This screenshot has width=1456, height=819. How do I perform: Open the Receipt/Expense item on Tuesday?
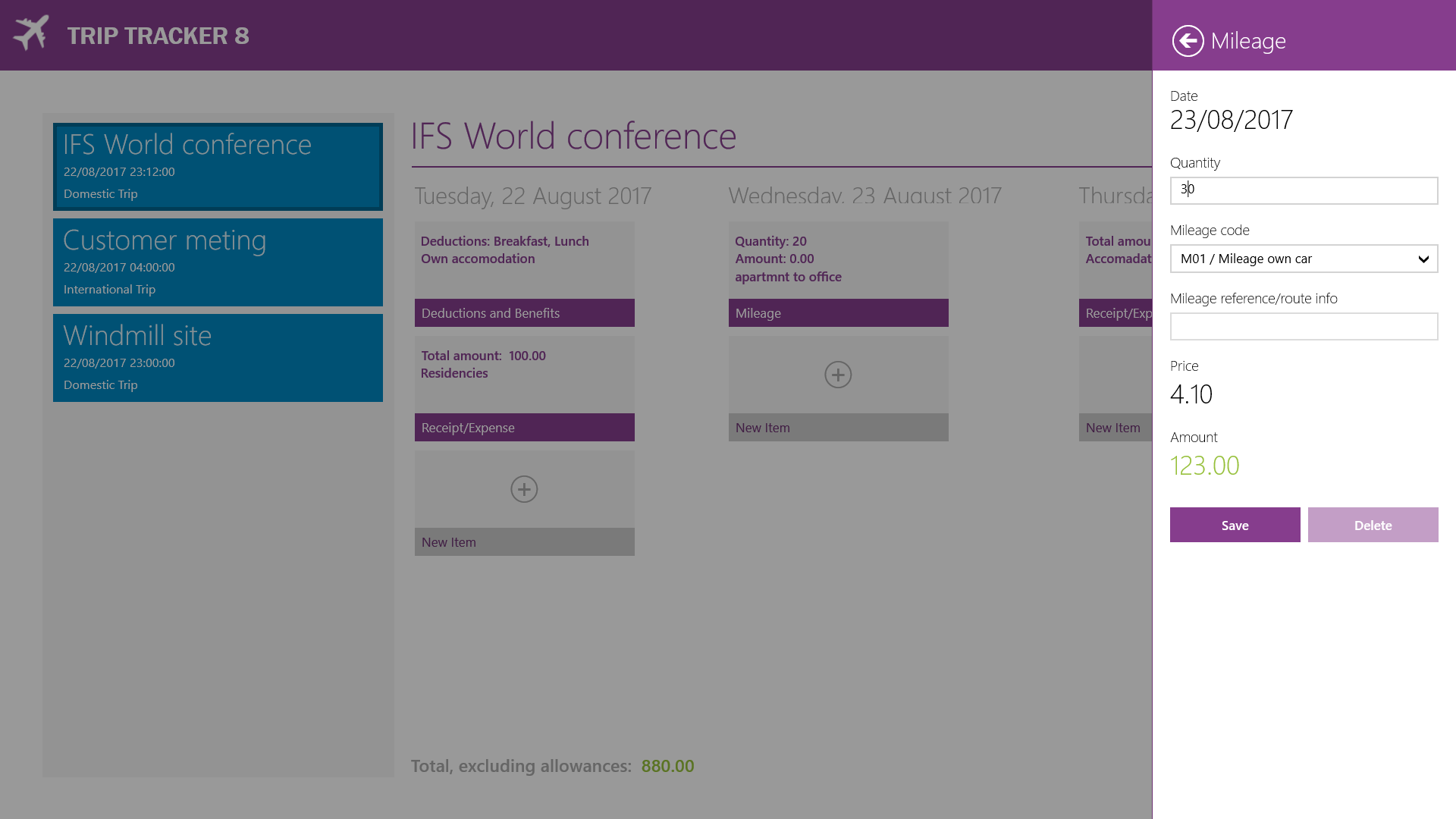pos(524,389)
